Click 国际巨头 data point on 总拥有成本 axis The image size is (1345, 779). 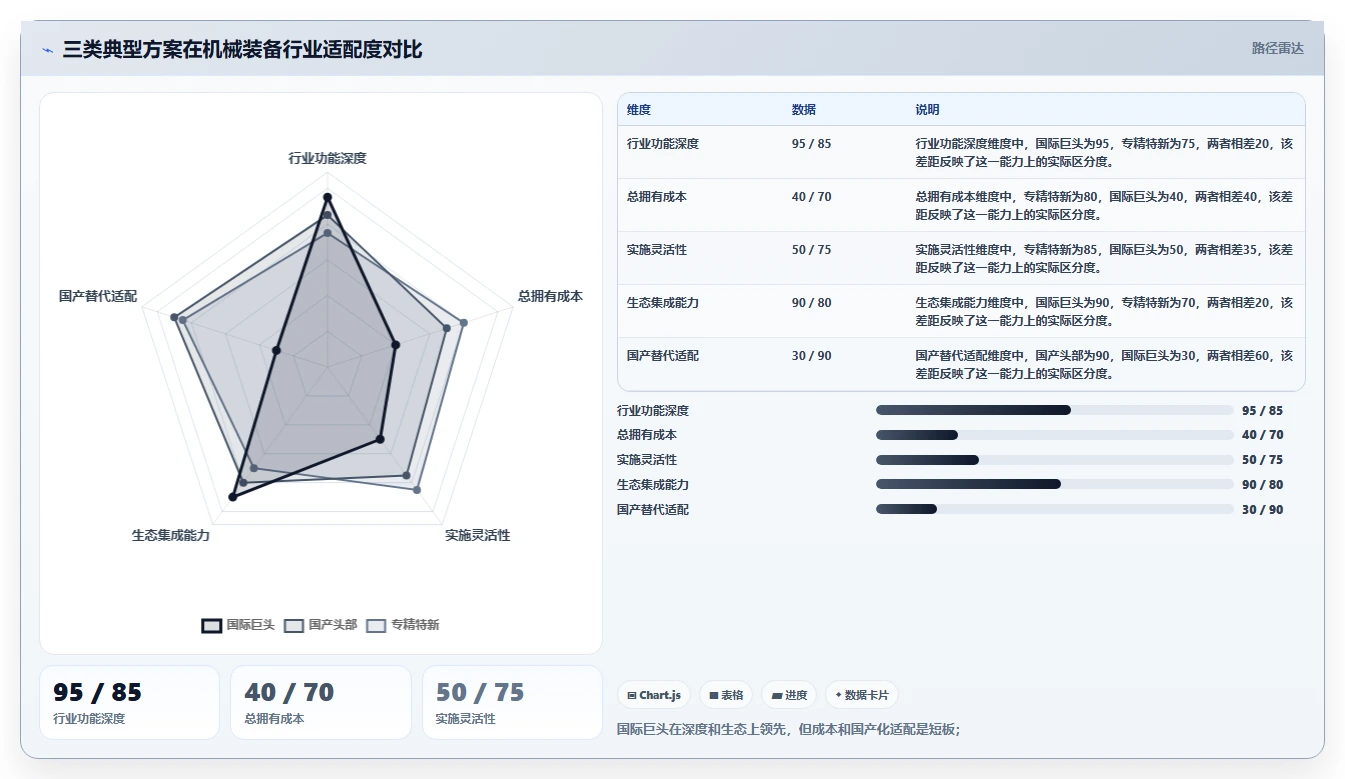click(395, 345)
